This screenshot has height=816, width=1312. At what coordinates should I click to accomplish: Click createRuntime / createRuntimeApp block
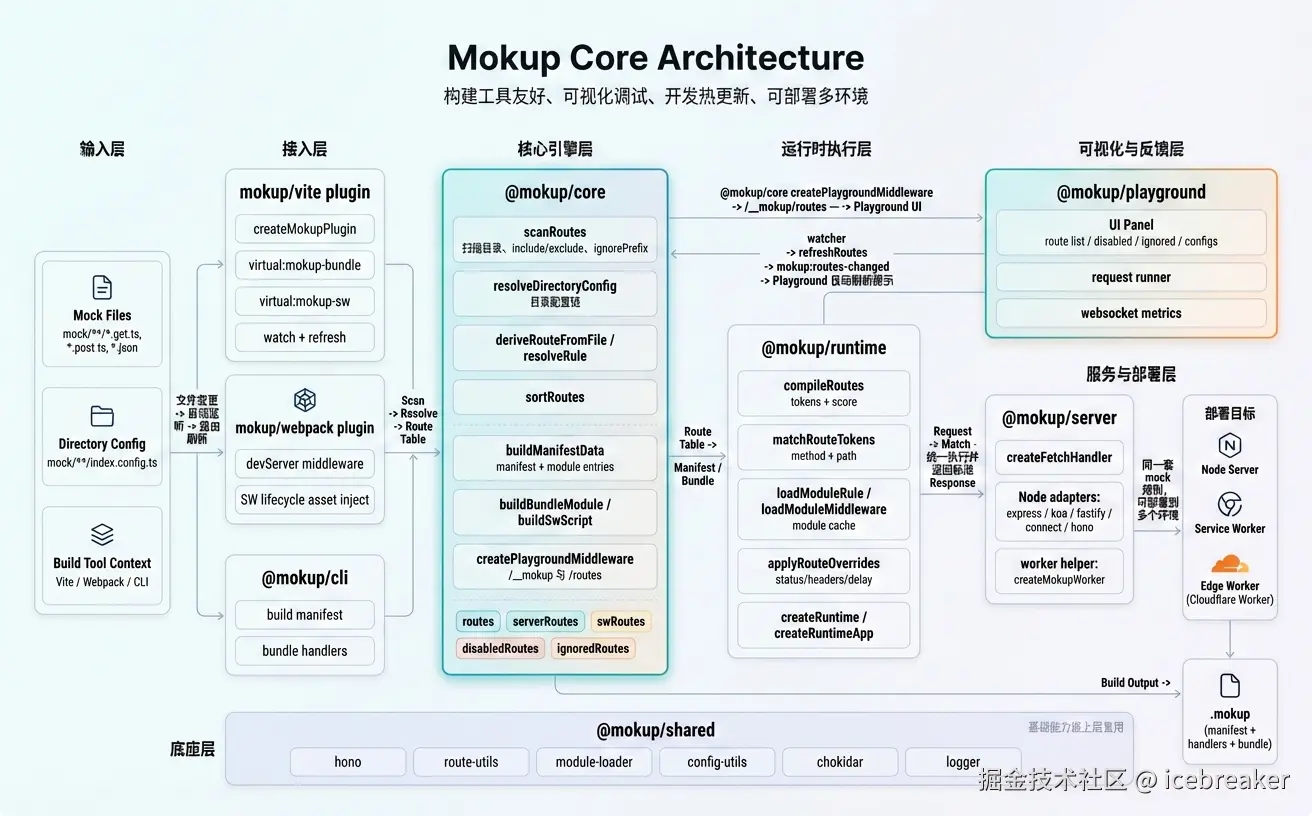[824, 625]
